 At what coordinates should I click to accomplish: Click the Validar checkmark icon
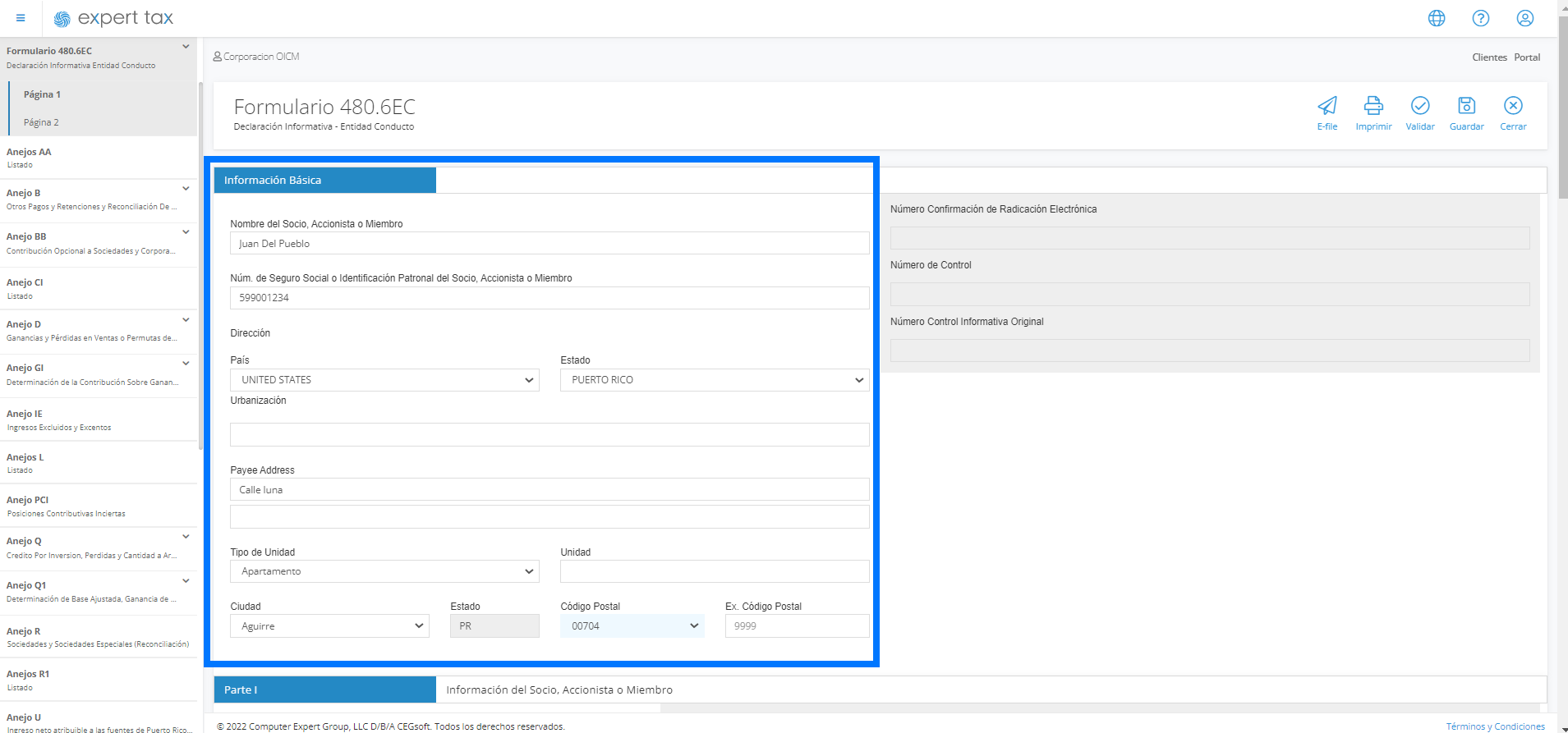pyautogui.click(x=1419, y=106)
